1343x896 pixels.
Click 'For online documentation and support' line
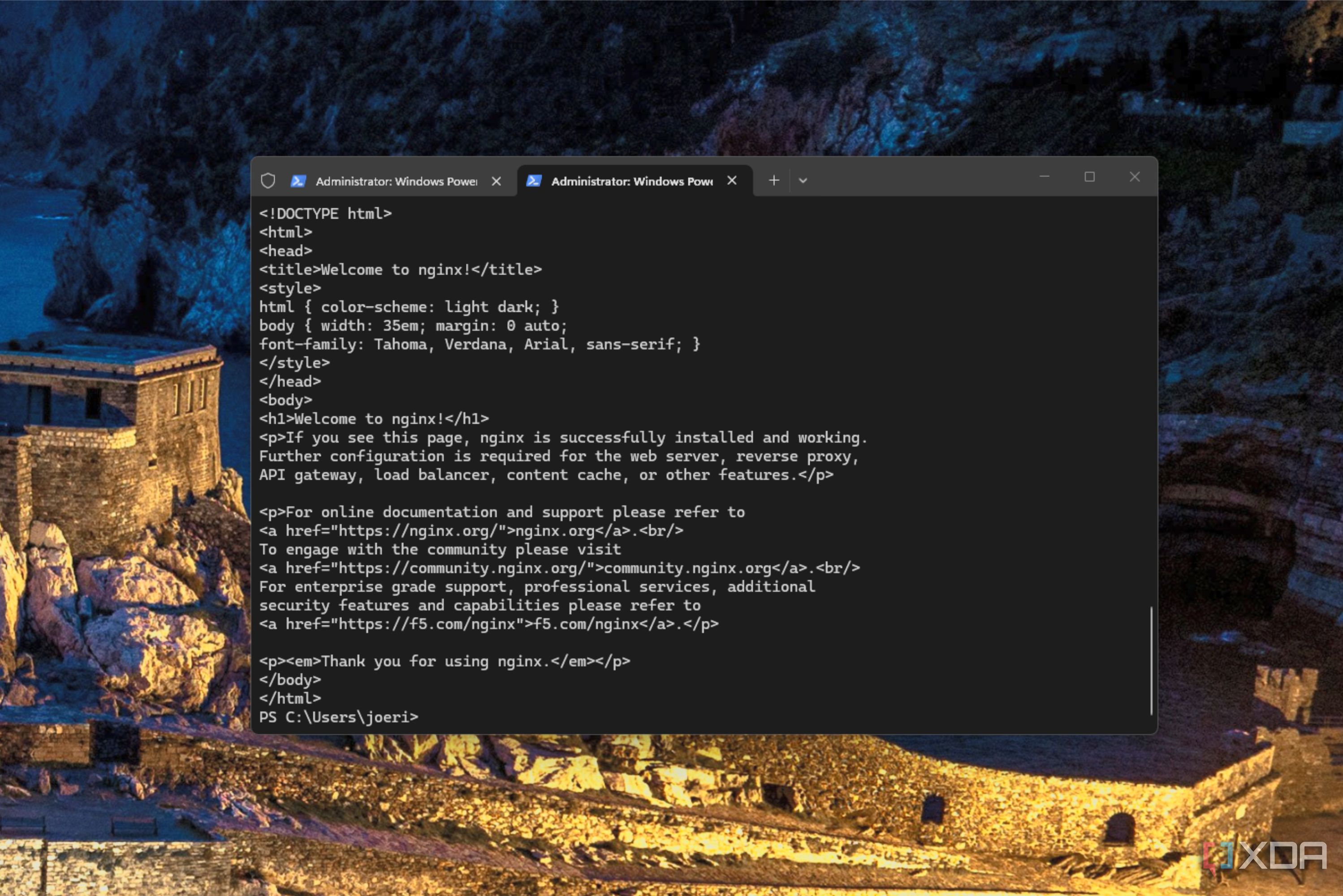(x=502, y=513)
